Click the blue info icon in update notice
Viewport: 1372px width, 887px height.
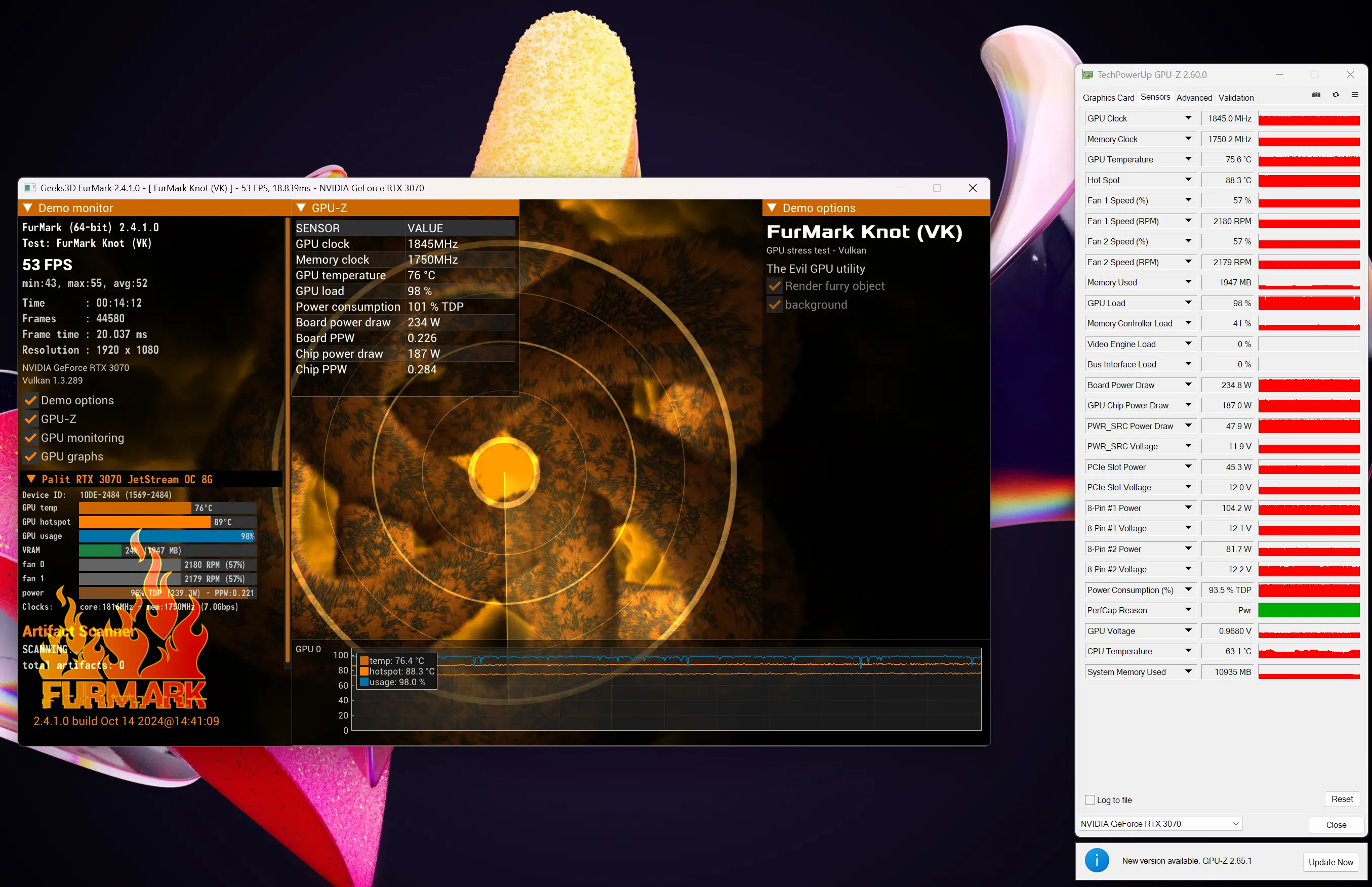(1097, 861)
